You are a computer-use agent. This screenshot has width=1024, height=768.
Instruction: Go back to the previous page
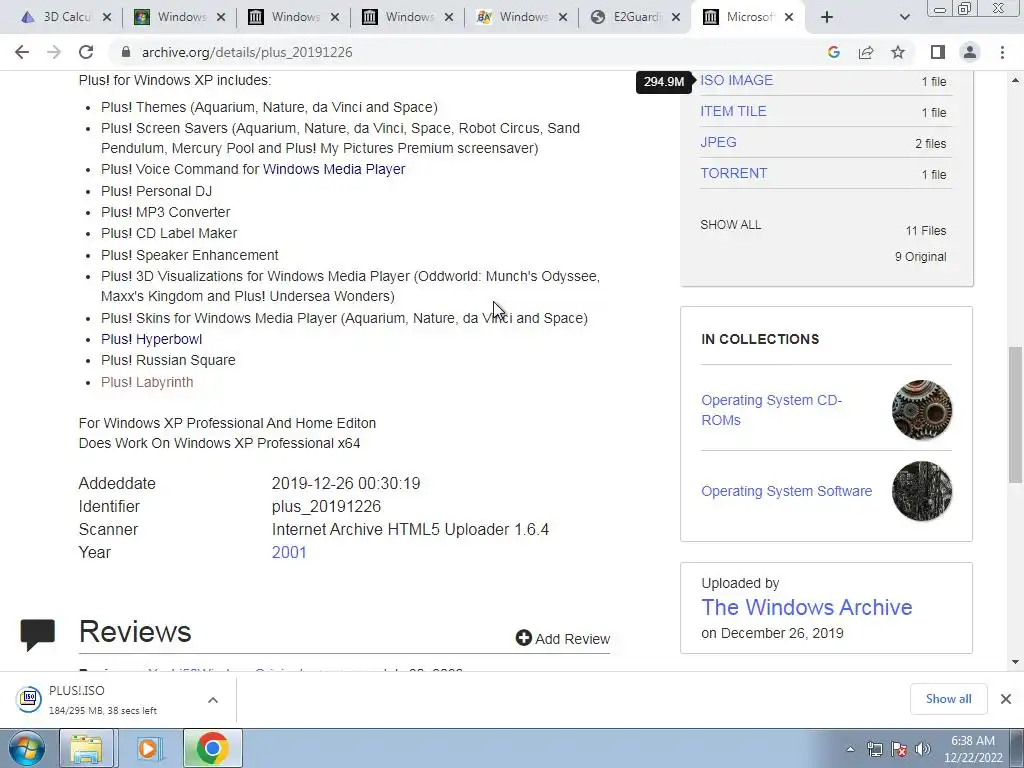22,52
